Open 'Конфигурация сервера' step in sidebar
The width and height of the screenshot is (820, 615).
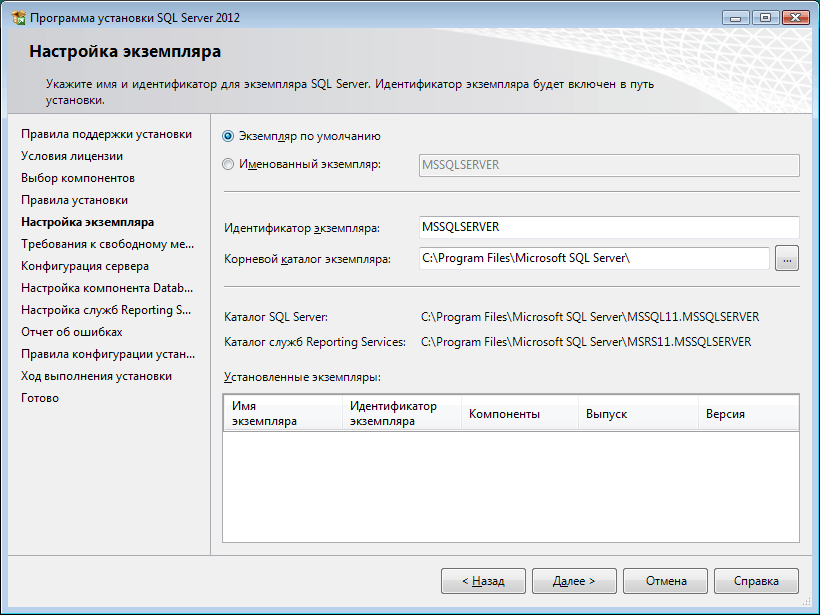[85, 266]
